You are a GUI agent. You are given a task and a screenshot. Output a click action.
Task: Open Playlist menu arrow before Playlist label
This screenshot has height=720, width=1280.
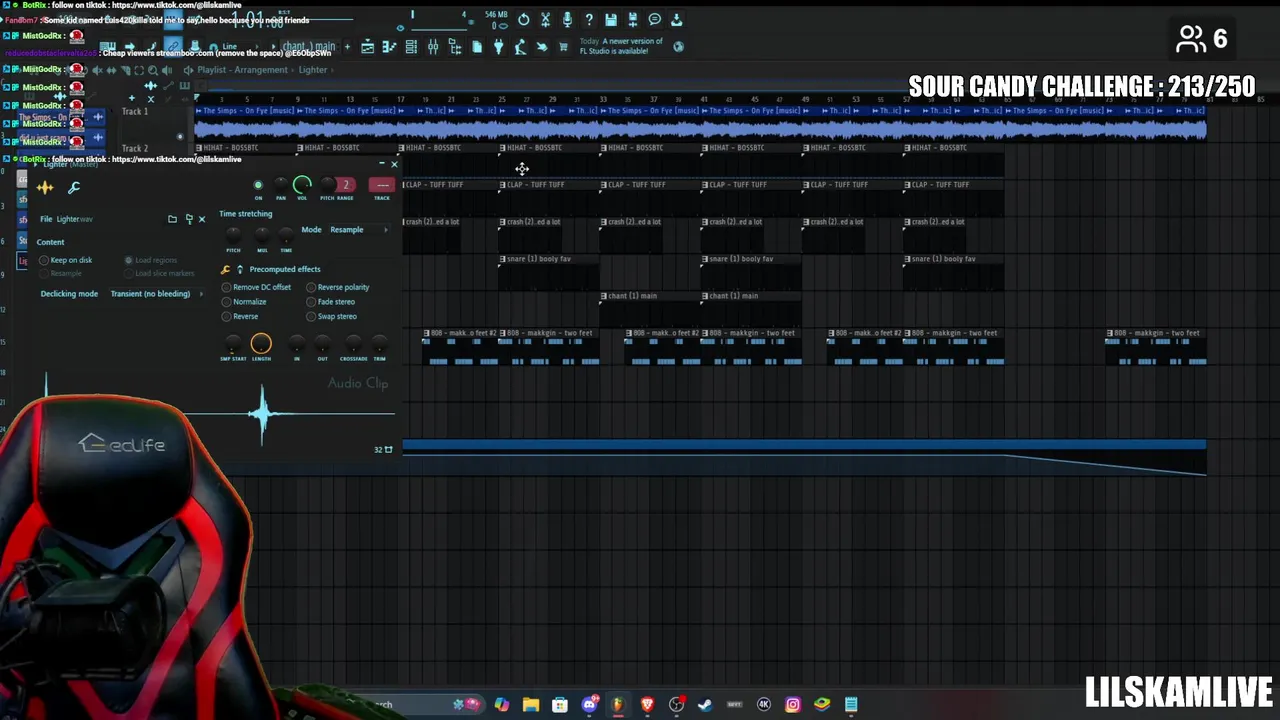(188, 70)
